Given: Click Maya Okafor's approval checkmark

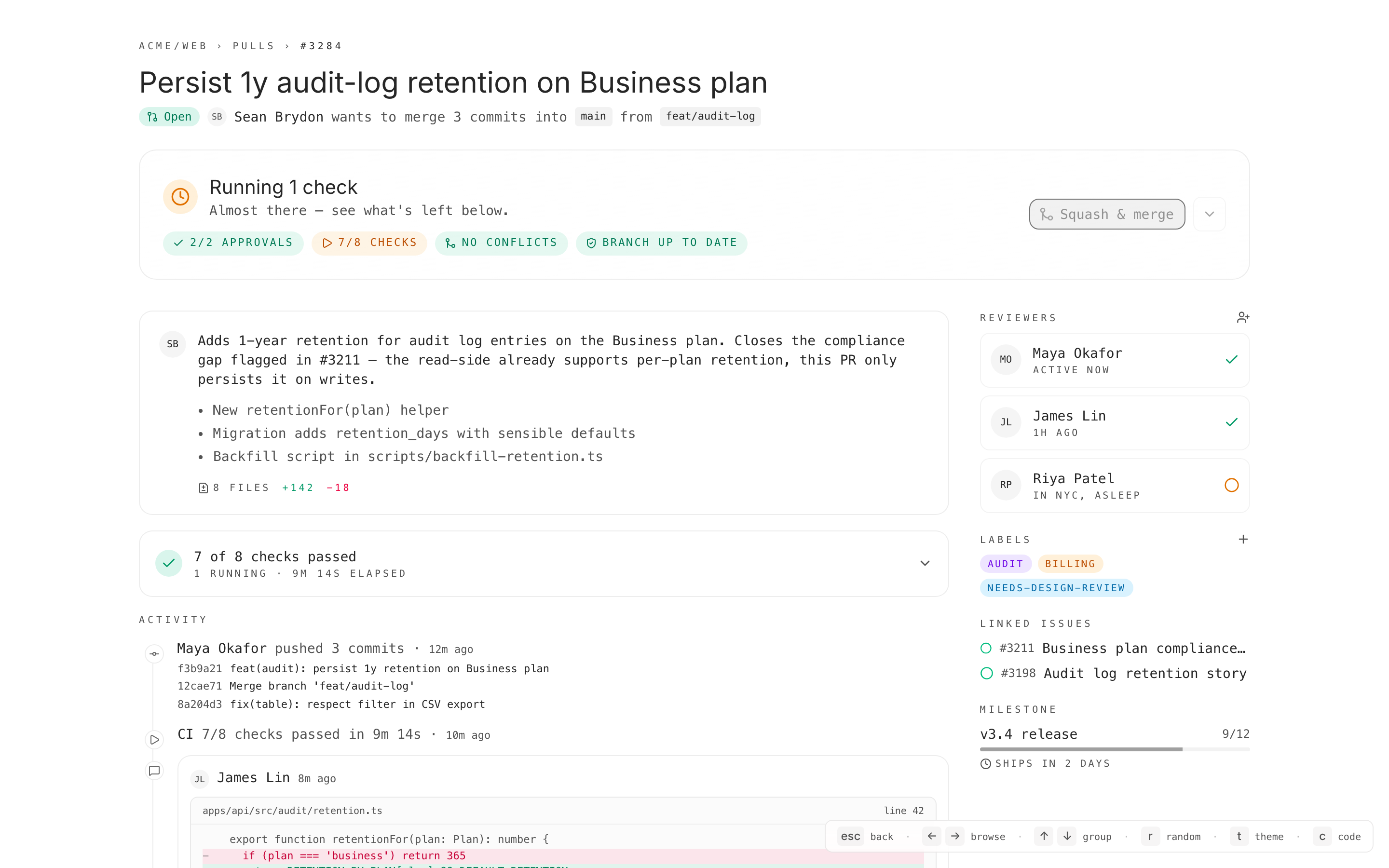Looking at the screenshot, I should coord(1231,360).
